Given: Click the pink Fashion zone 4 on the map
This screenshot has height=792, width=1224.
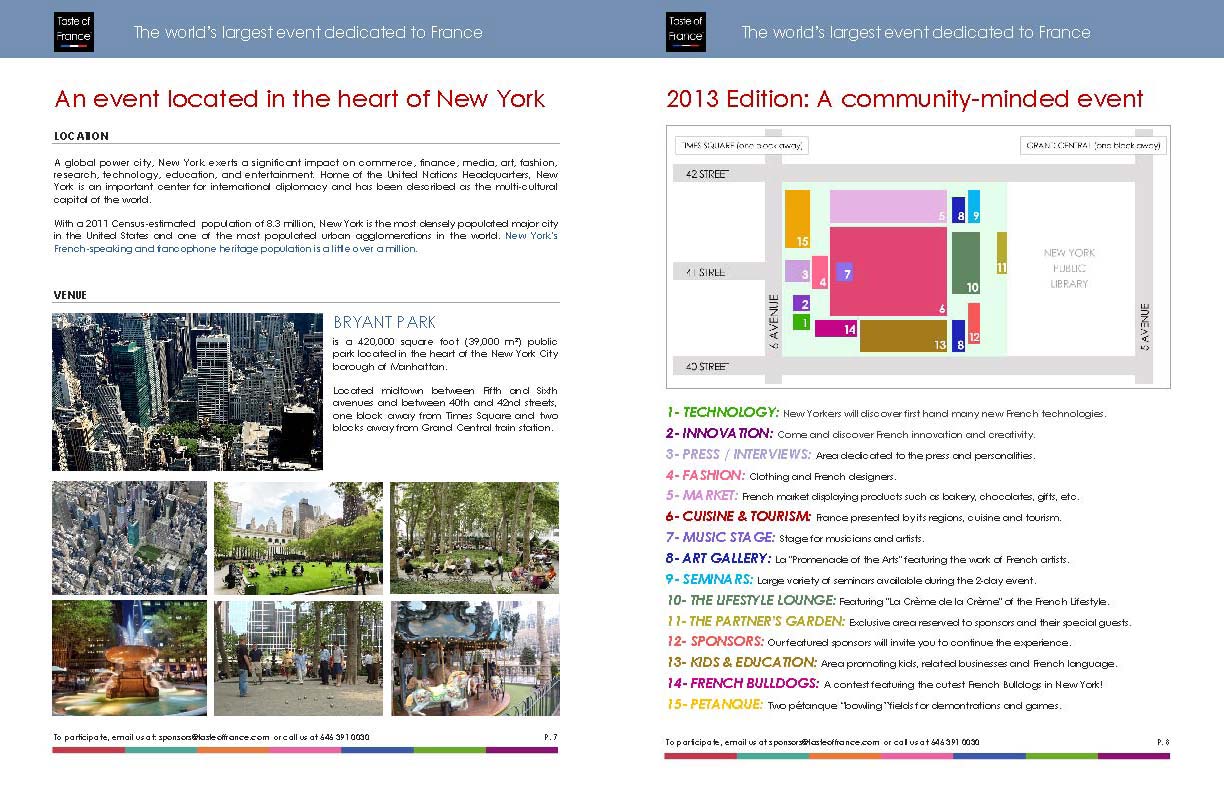Looking at the screenshot, I should pos(820,272).
